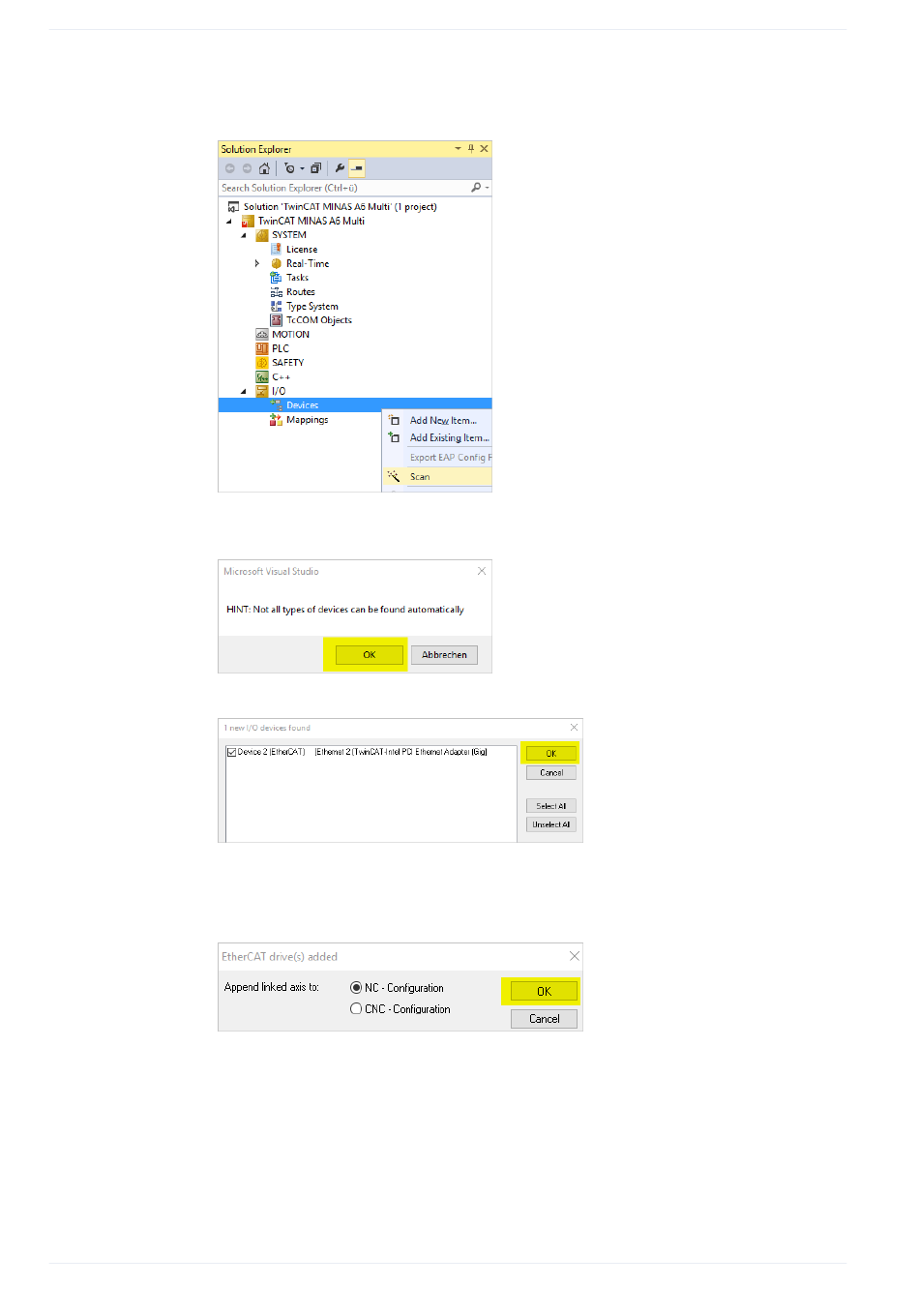This screenshot has width=919, height=1316.
Task: Click the TwinCAT MINAS A6 Multi project icon
Action: pos(248,221)
